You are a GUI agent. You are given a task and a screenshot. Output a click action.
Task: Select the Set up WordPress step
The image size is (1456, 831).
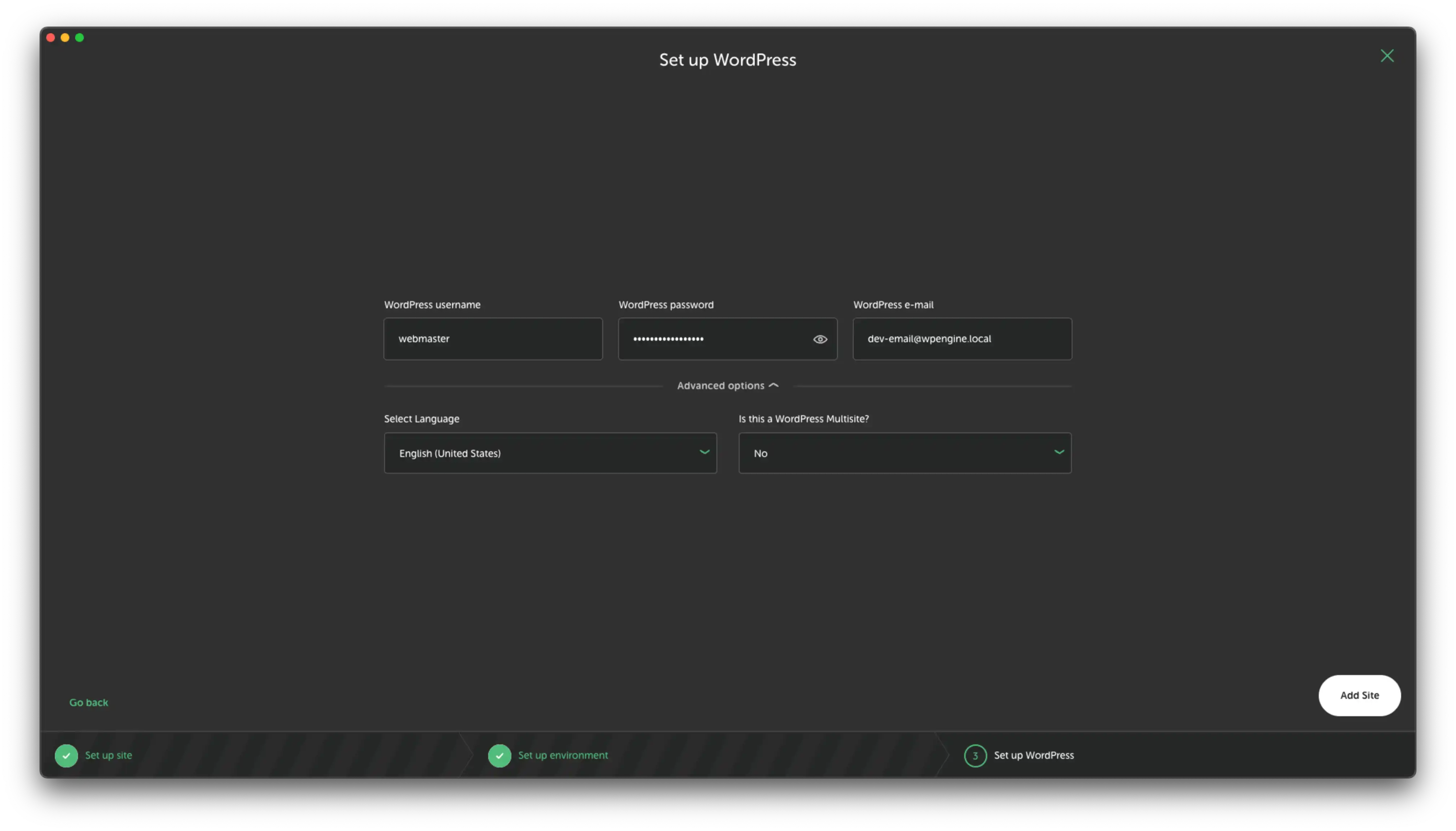click(1033, 755)
